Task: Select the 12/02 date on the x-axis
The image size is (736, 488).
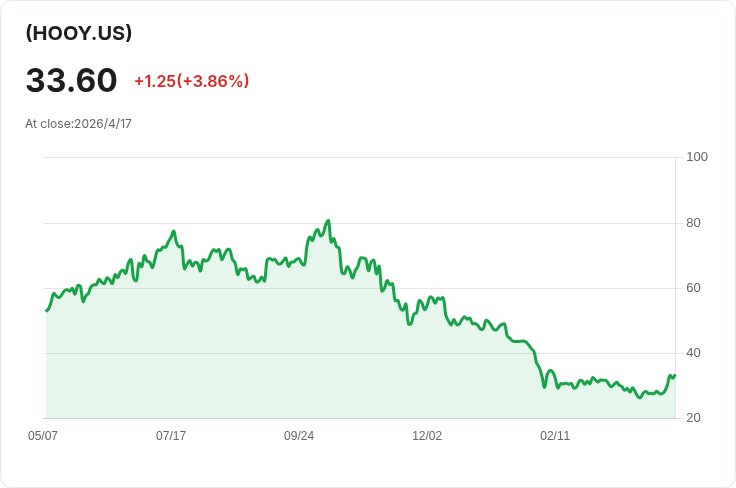Action: pyautogui.click(x=427, y=436)
